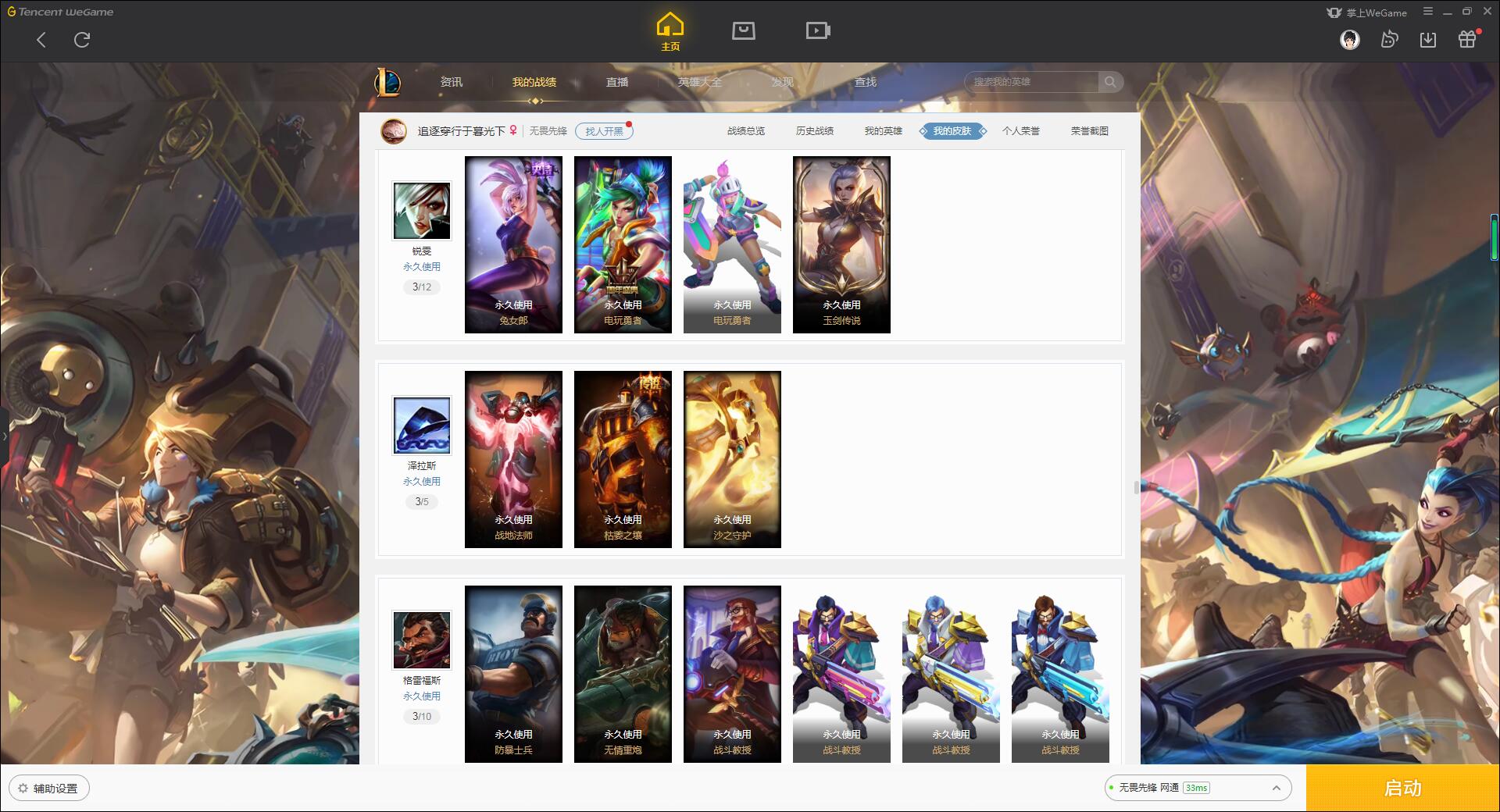Click the 3/12 skin count badge
The height and width of the screenshot is (812, 1500).
pyautogui.click(x=422, y=287)
